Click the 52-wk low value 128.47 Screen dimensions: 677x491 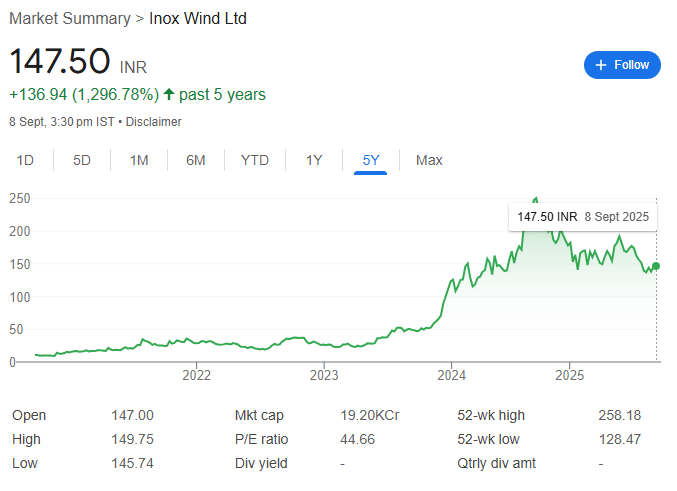point(620,439)
